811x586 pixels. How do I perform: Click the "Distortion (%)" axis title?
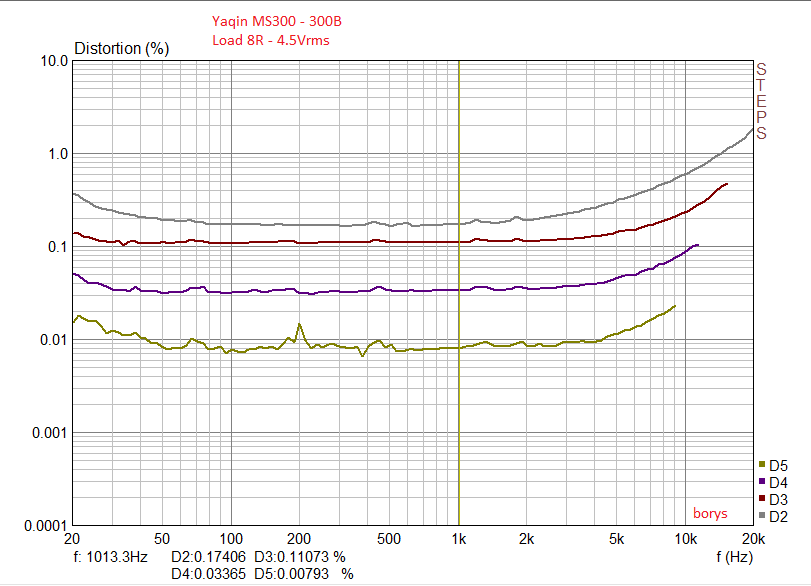[122, 49]
